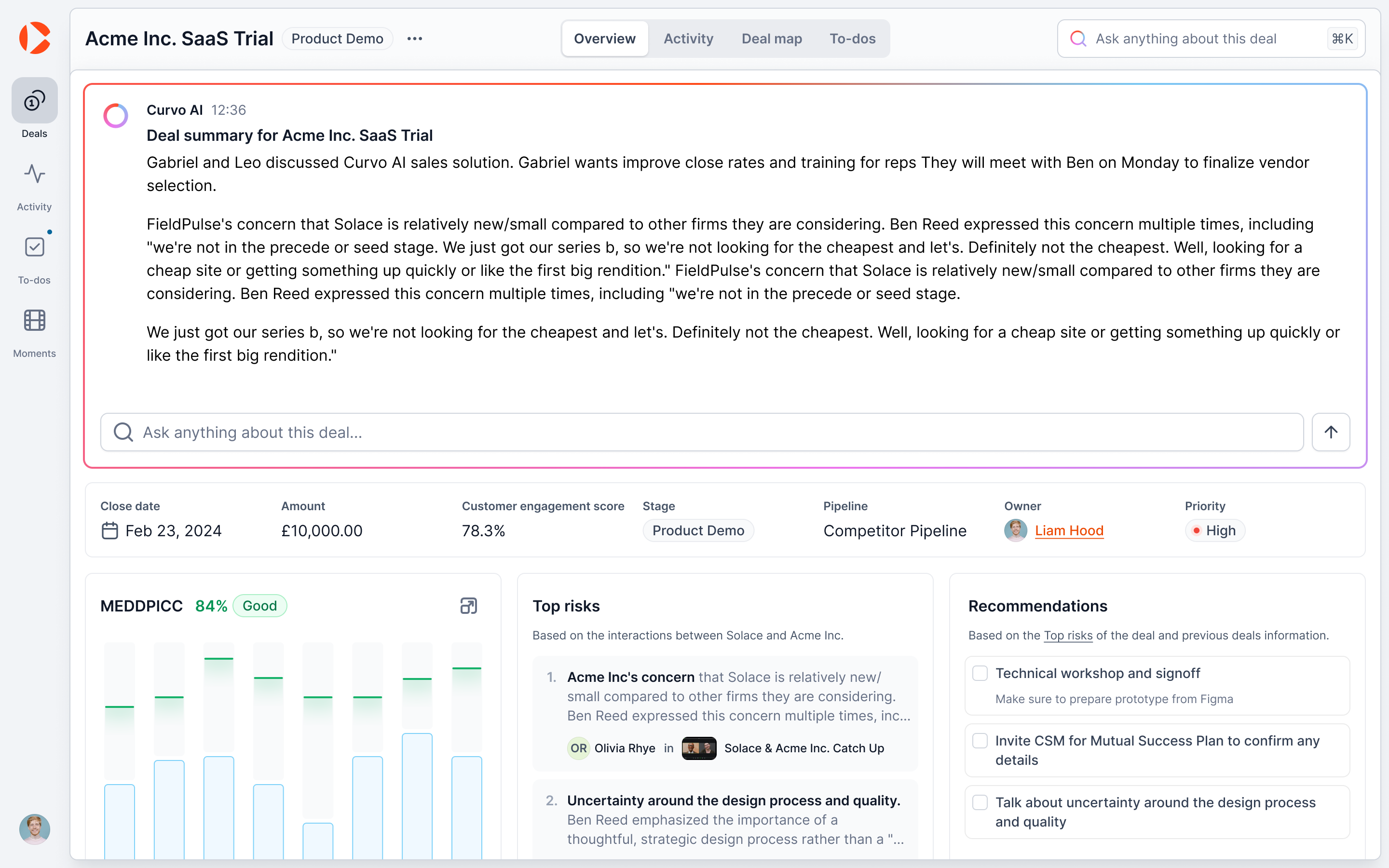Follow the Top risks link under Recommendations

pyautogui.click(x=1068, y=636)
